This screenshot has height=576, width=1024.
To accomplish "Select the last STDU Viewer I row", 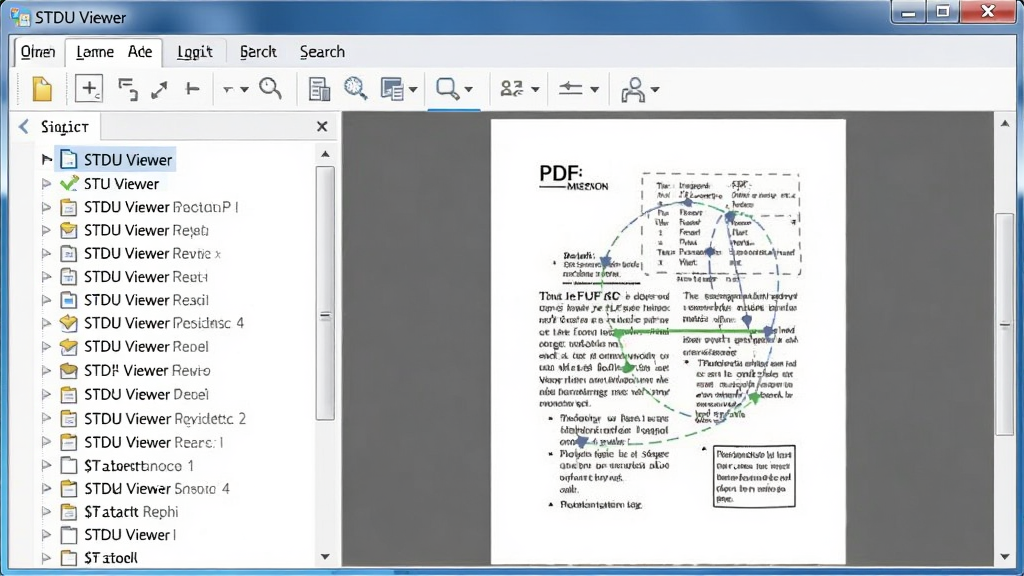I will [x=118, y=535].
